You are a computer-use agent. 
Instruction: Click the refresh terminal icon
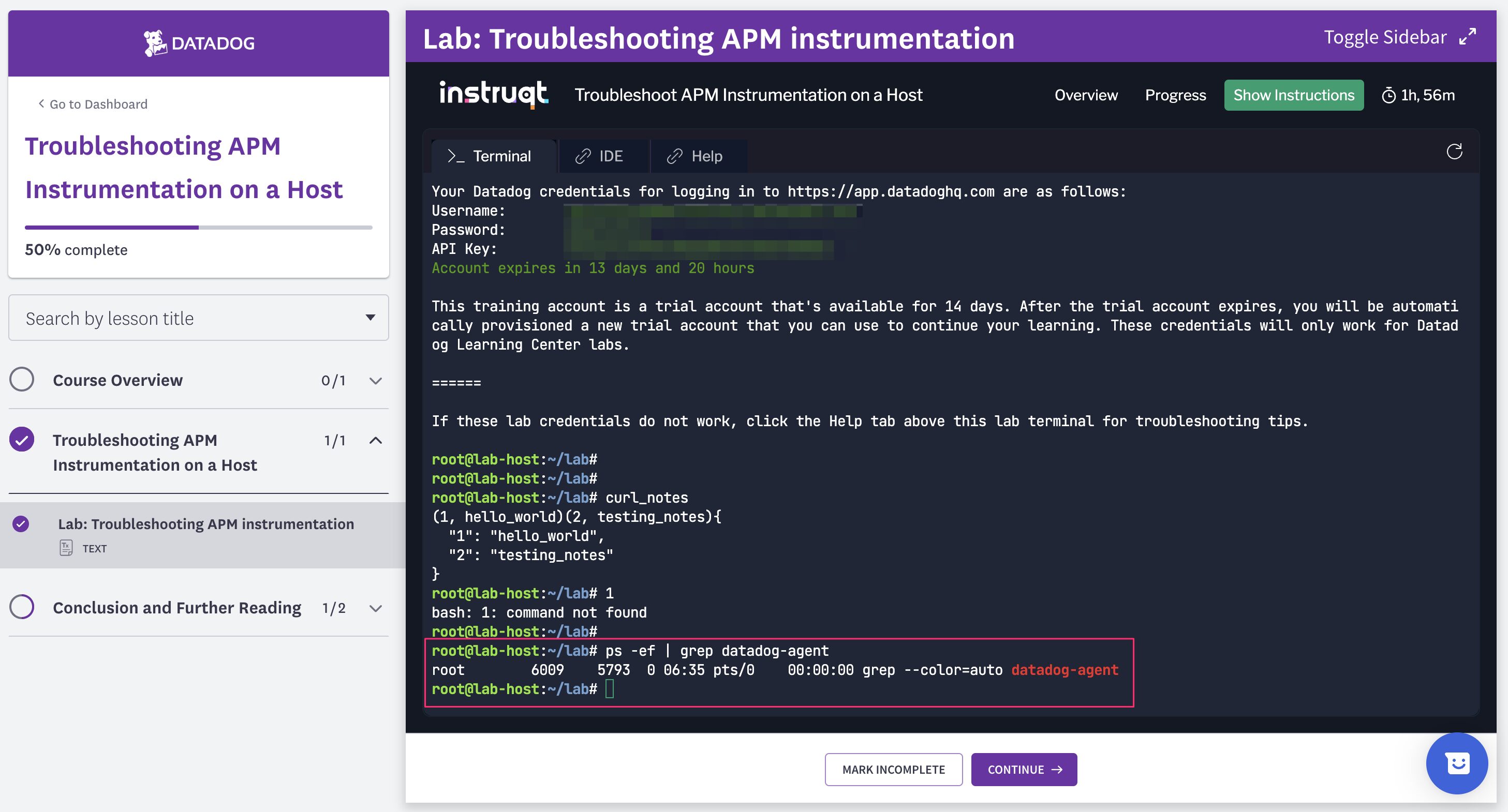click(x=1454, y=152)
